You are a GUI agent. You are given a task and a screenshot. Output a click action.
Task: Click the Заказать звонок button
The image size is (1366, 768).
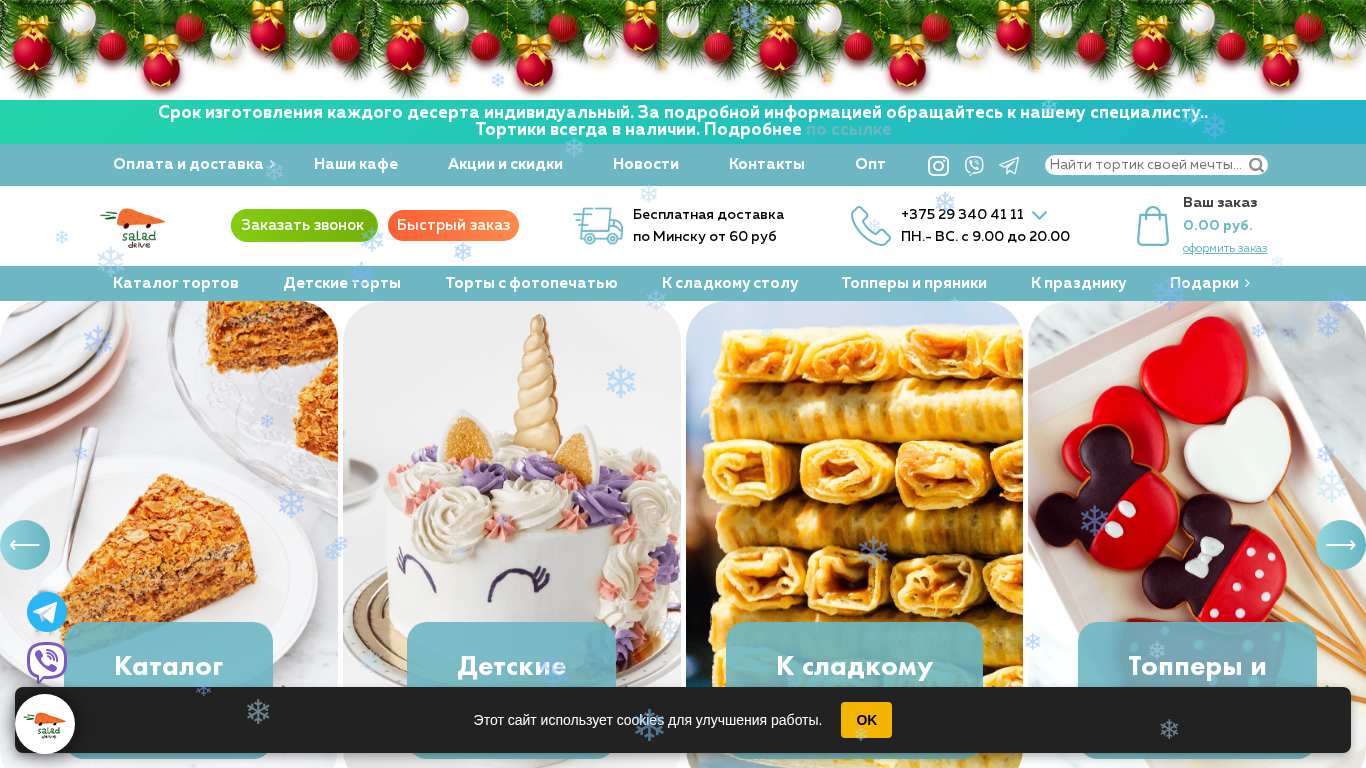pyautogui.click(x=304, y=225)
